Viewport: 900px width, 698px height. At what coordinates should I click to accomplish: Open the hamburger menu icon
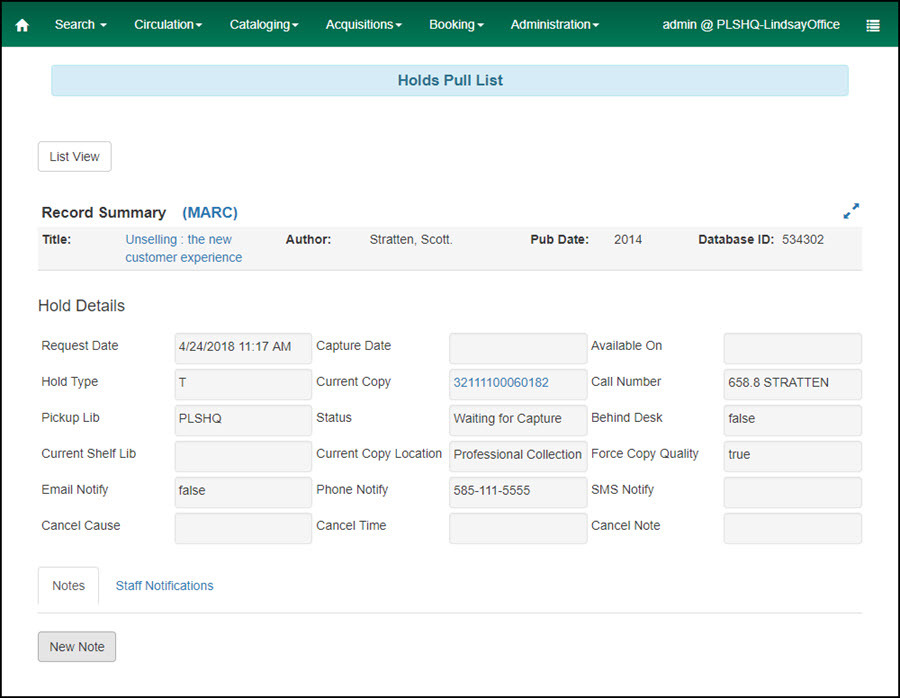coord(872,25)
